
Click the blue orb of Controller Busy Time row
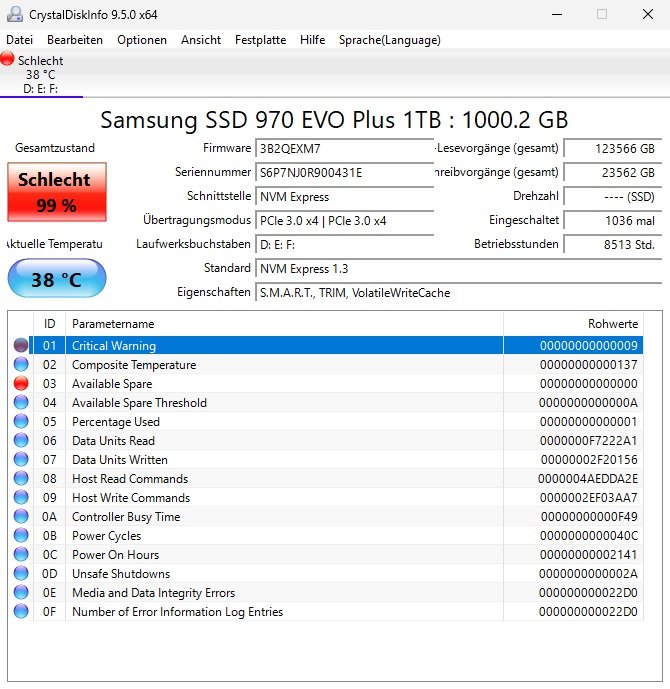[x=21, y=516]
